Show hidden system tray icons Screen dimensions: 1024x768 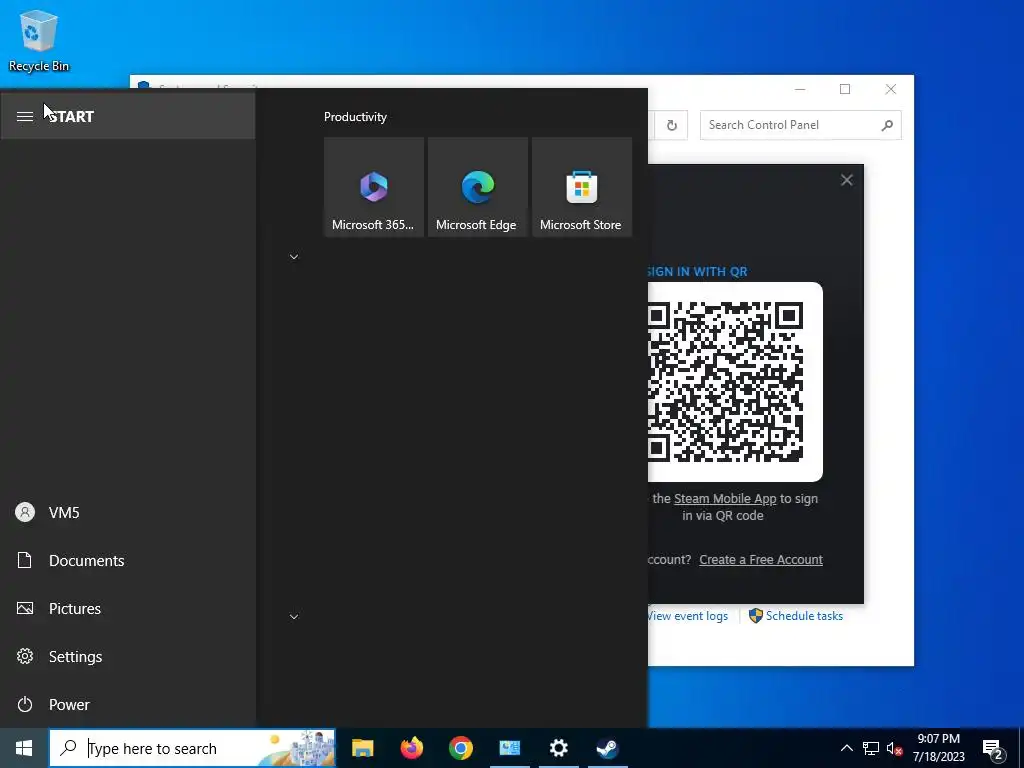pyautogui.click(x=846, y=748)
